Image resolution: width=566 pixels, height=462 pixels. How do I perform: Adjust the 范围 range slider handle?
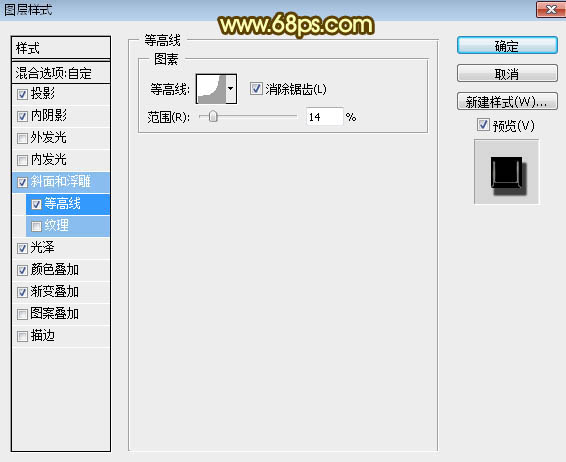coord(213,116)
